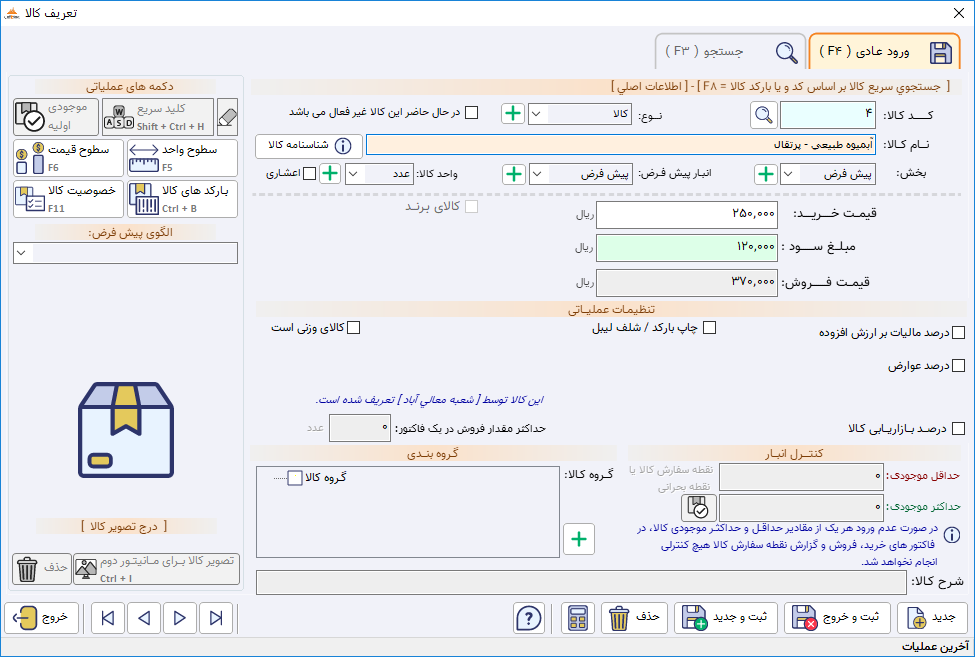Switch to the جستجو (F3) tab

click(731, 52)
